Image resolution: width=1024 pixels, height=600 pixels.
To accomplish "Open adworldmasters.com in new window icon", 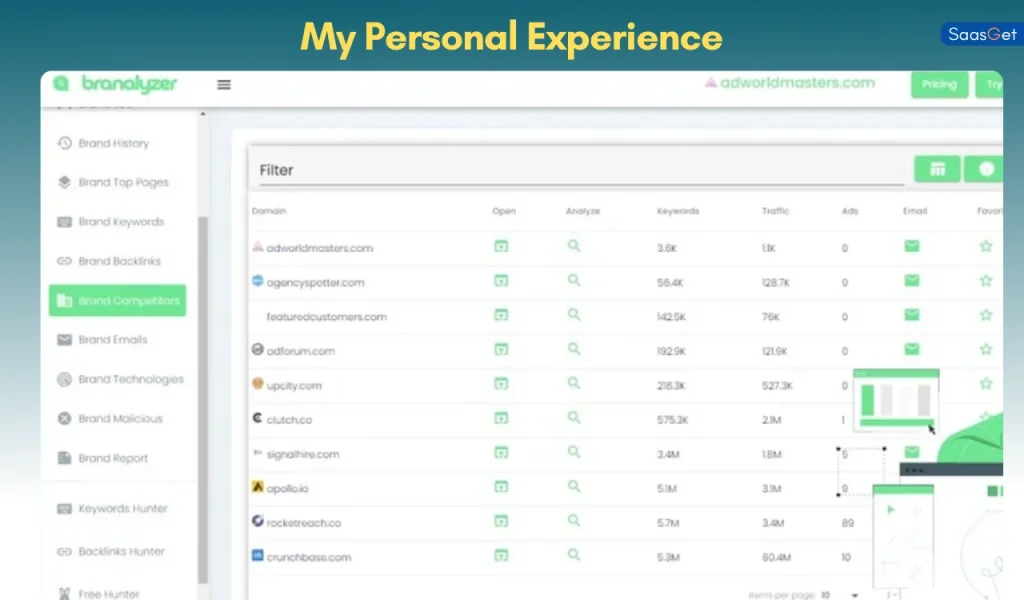I will point(501,246).
